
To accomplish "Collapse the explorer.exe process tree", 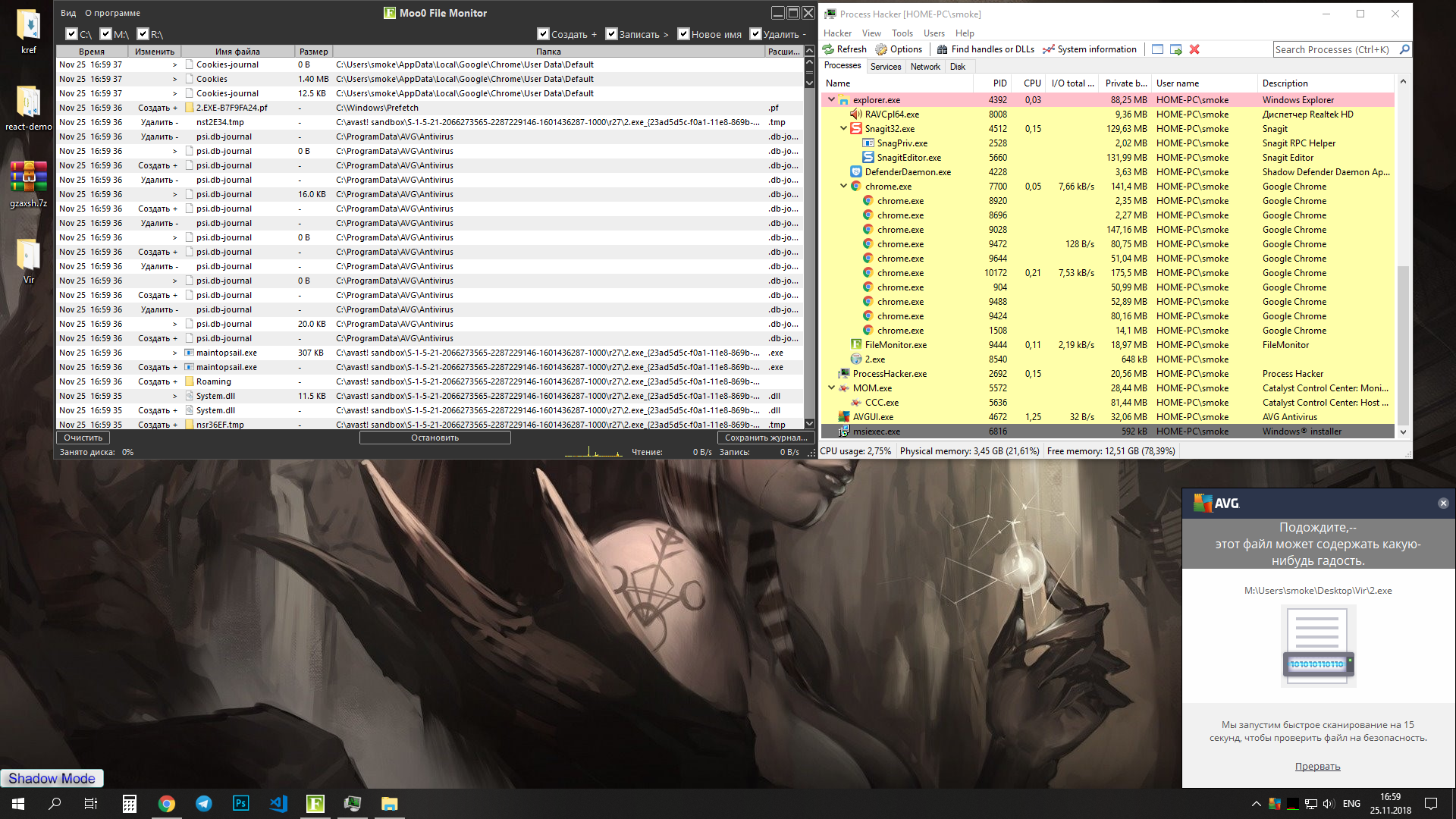I will pyautogui.click(x=831, y=99).
